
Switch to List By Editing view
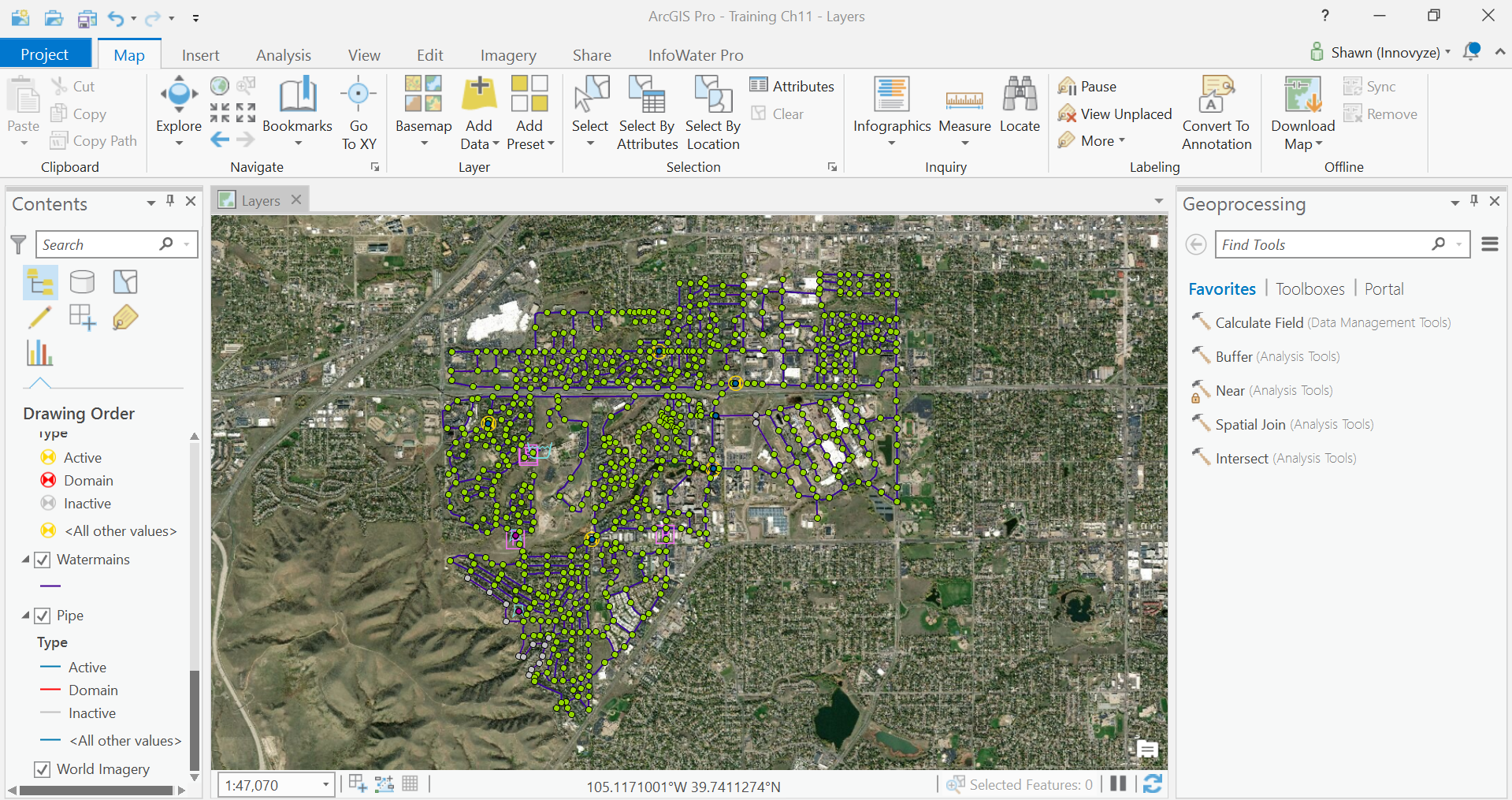(x=39, y=318)
